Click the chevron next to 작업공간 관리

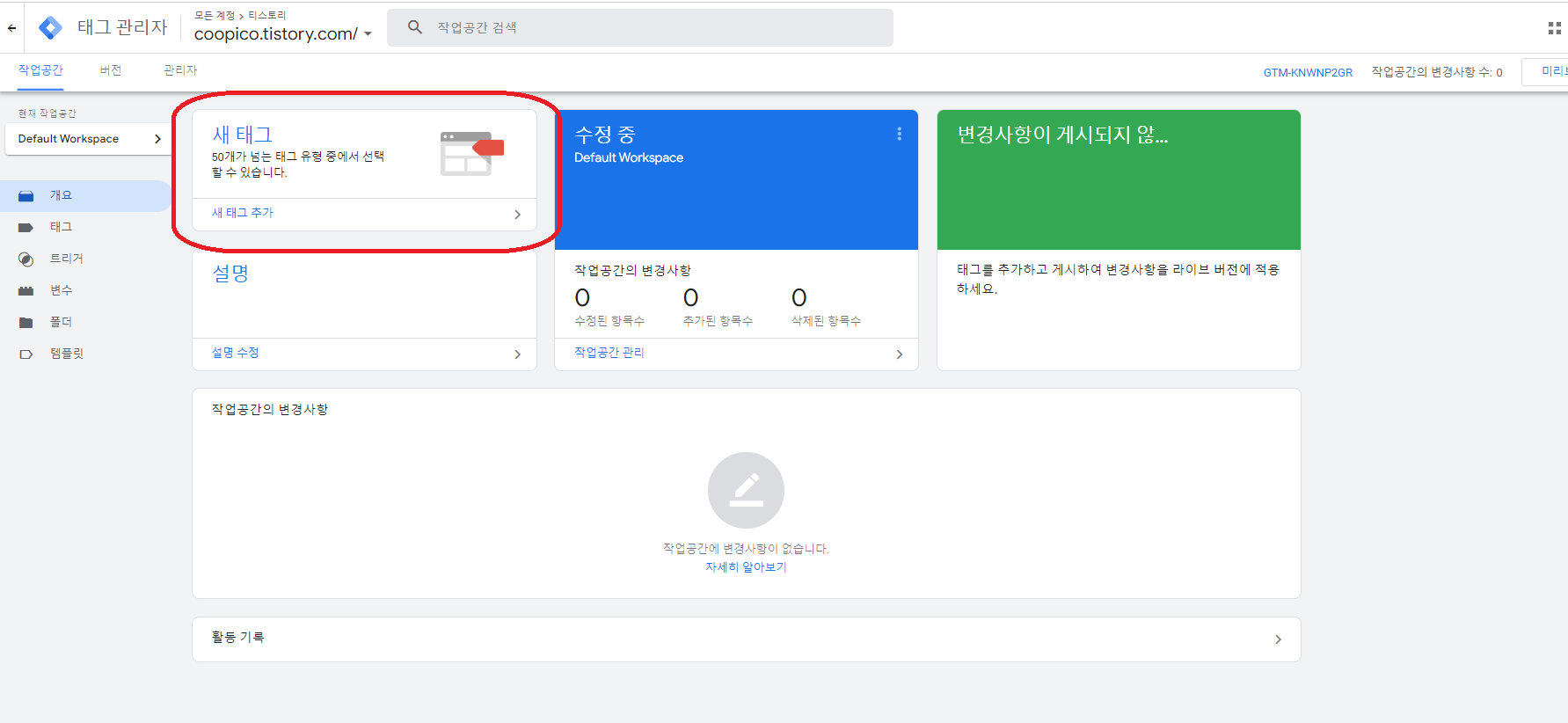click(x=899, y=354)
